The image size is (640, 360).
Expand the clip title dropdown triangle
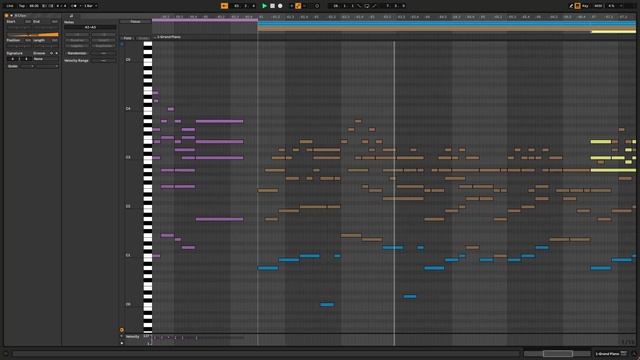click(11, 16)
